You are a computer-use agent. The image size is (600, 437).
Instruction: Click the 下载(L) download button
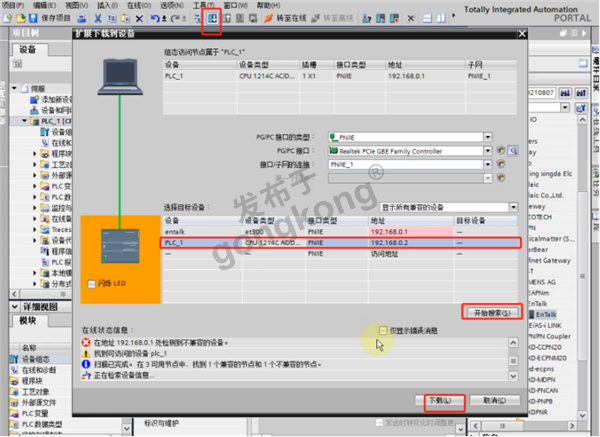click(x=440, y=401)
